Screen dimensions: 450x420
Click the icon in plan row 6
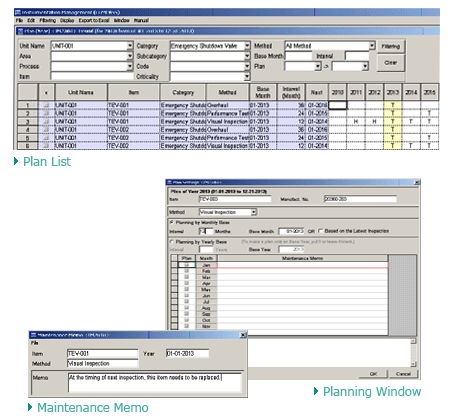pyautogui.click(x=46, y=146)
